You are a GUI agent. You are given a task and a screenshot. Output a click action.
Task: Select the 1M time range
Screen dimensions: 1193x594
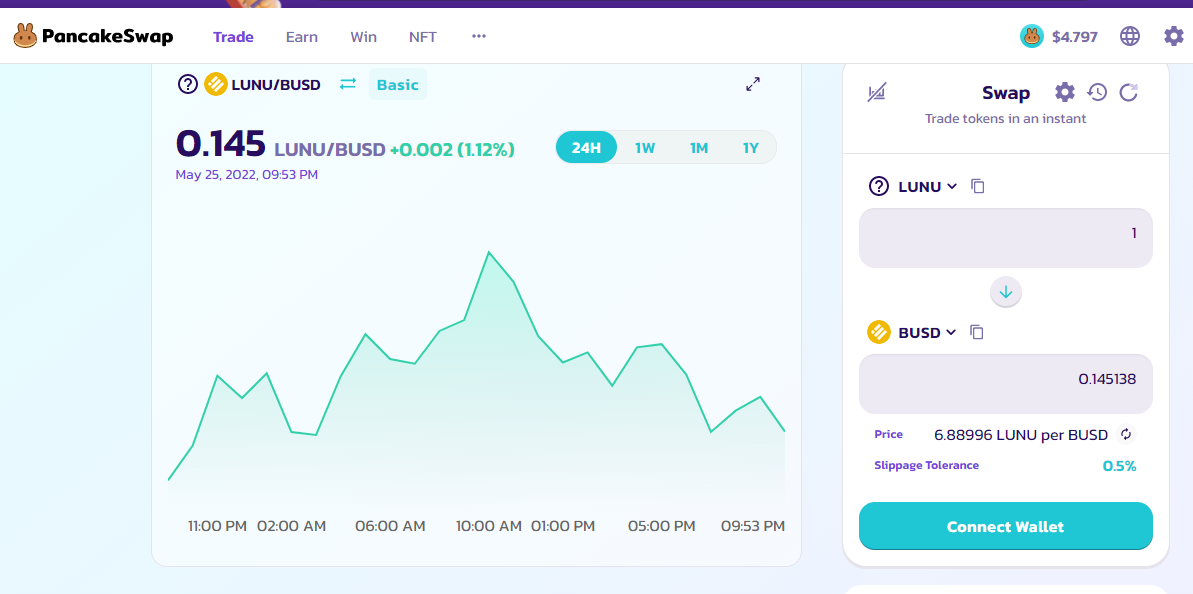coord(698,148)
